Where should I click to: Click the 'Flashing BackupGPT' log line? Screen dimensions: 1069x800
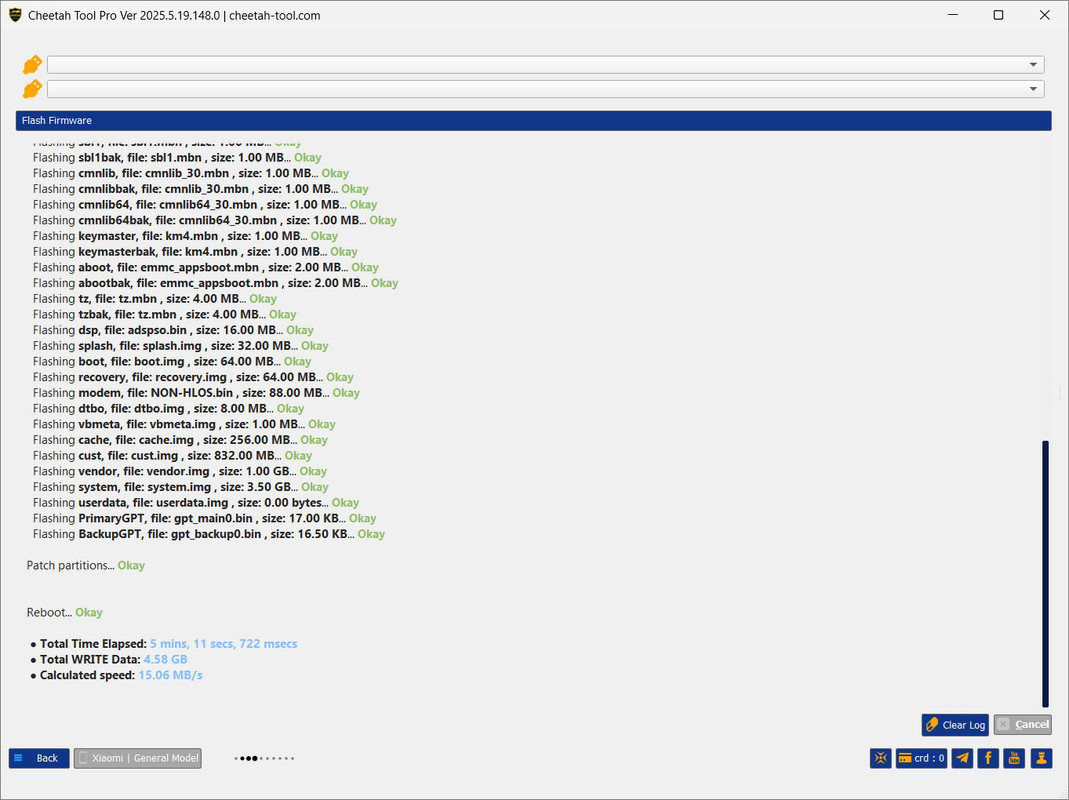(209, 534)
